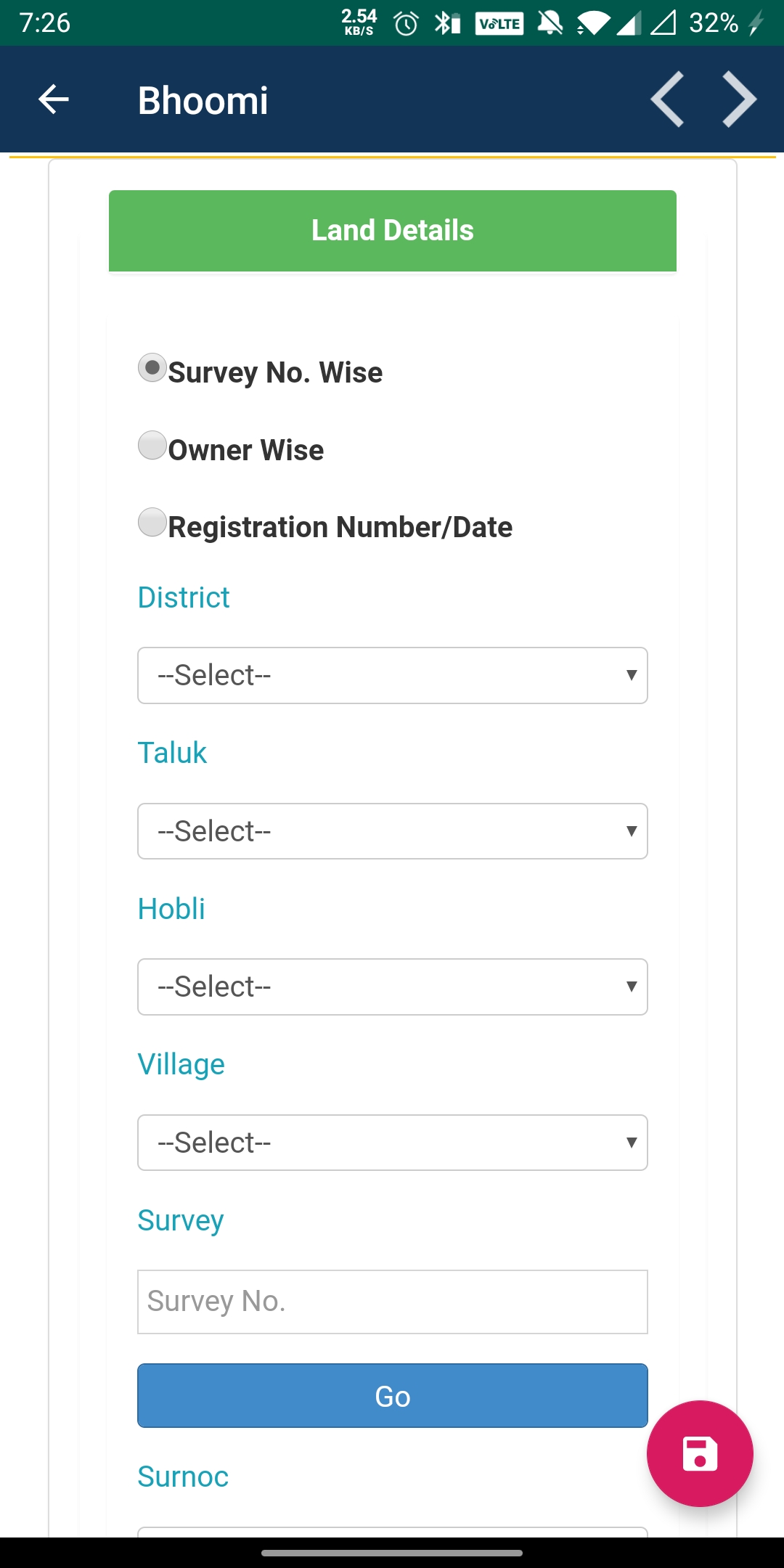Tap the alarm clock status icon

click(x=406, y=24)
